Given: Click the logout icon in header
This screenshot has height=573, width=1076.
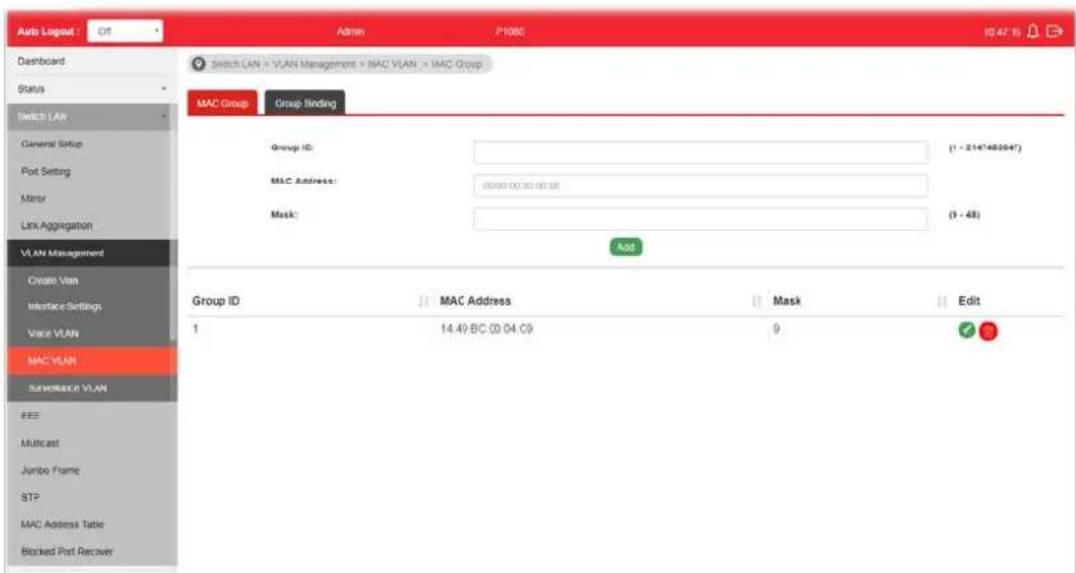Looking at the screenshot, I should pos(1055,32).
